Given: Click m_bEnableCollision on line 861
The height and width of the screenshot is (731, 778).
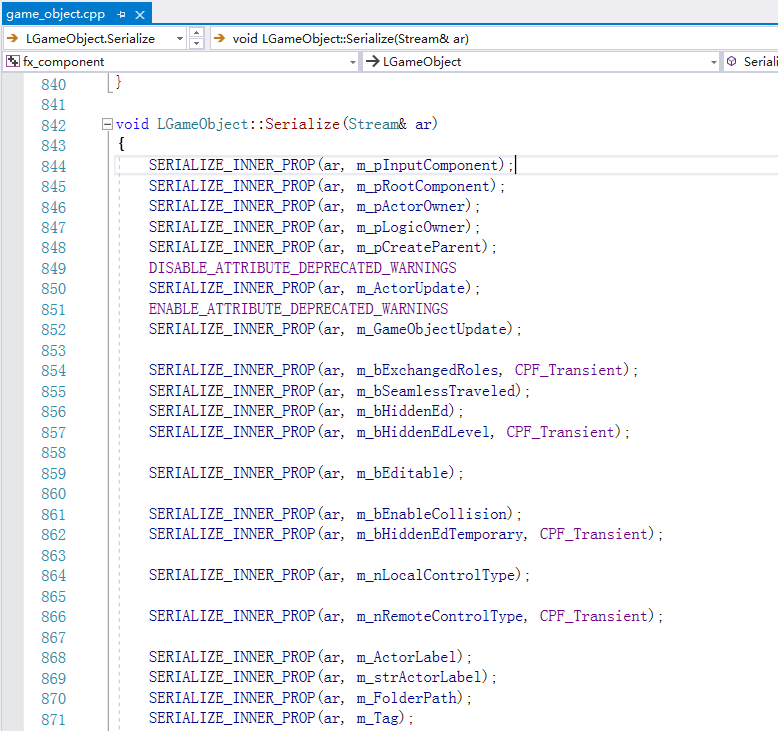Looking at the screenshot, I should click(x=431, y=514).
